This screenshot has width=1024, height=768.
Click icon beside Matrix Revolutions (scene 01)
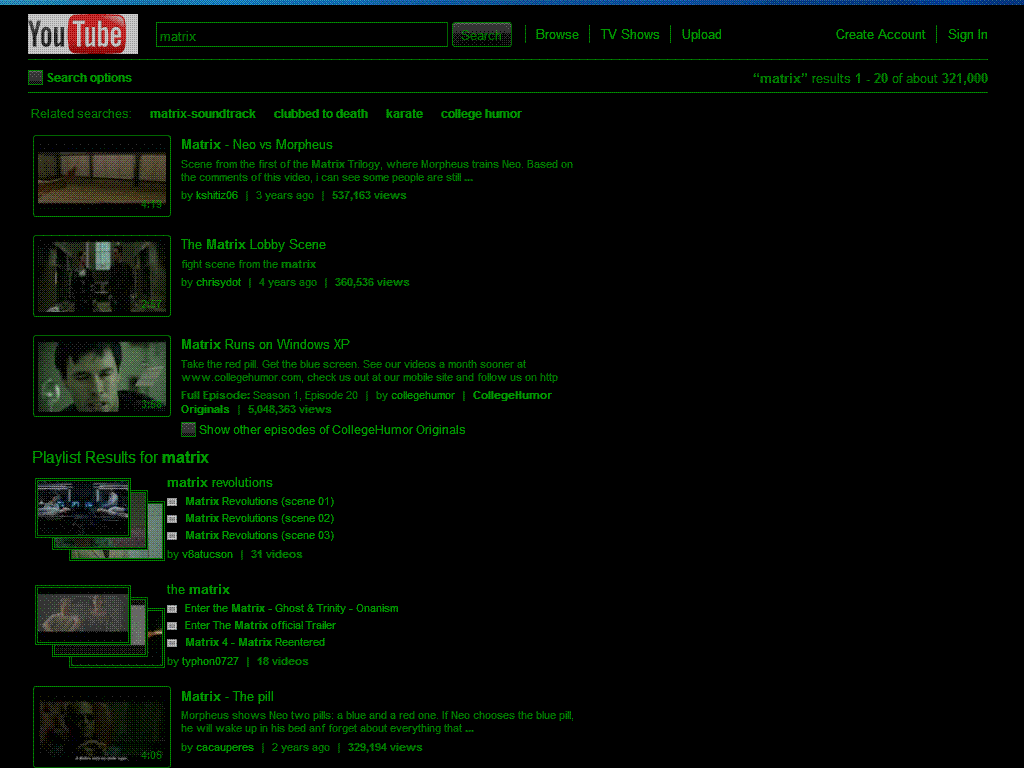pos(172,502)
